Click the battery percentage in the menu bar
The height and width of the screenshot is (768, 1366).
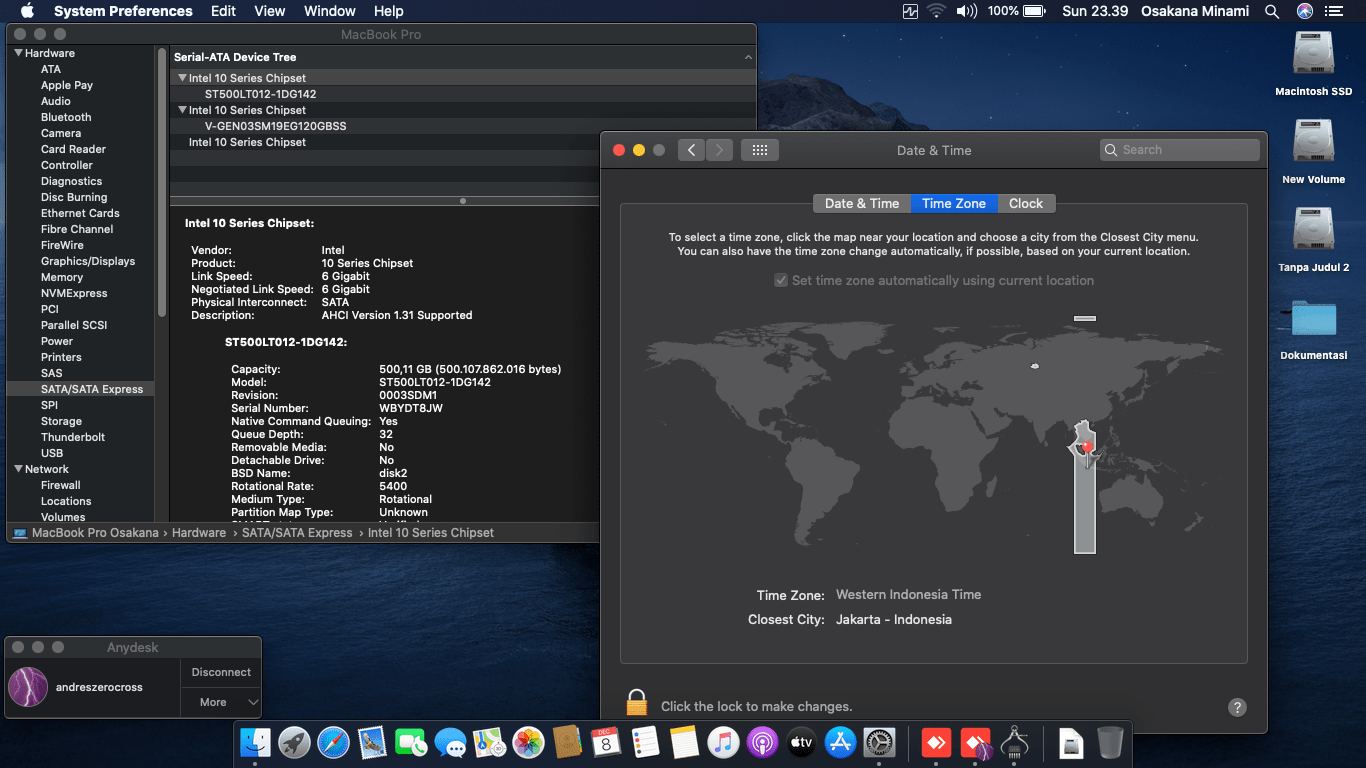(x=1003, y=11)
